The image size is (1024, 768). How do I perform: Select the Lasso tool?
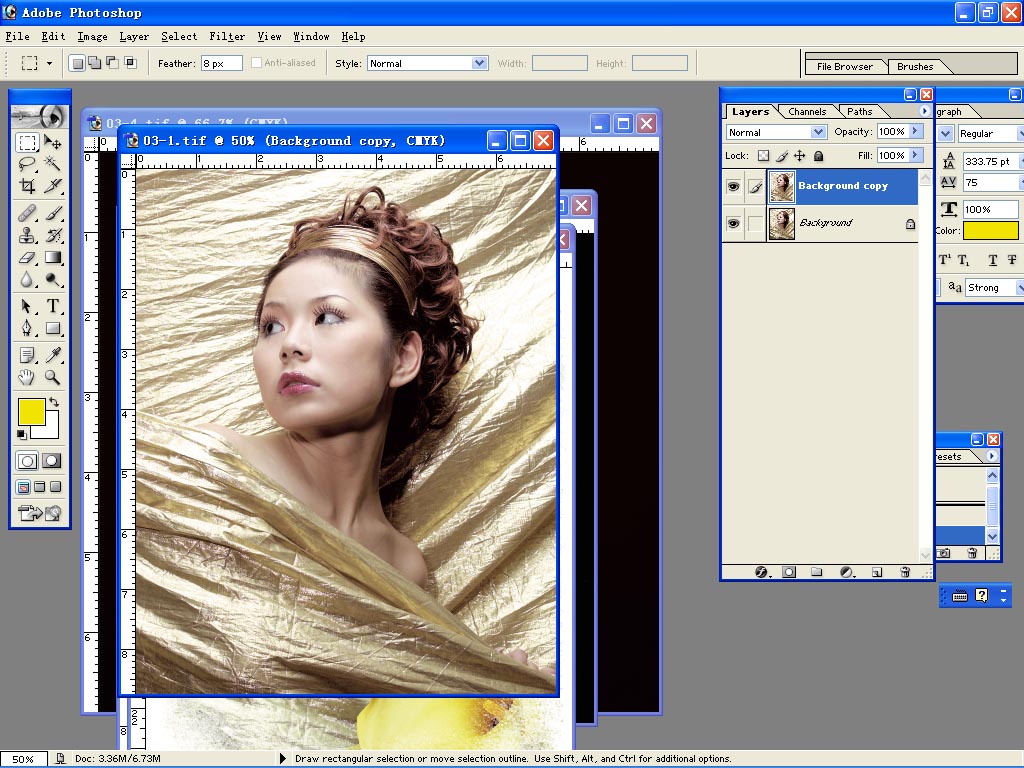click(27, 163)
